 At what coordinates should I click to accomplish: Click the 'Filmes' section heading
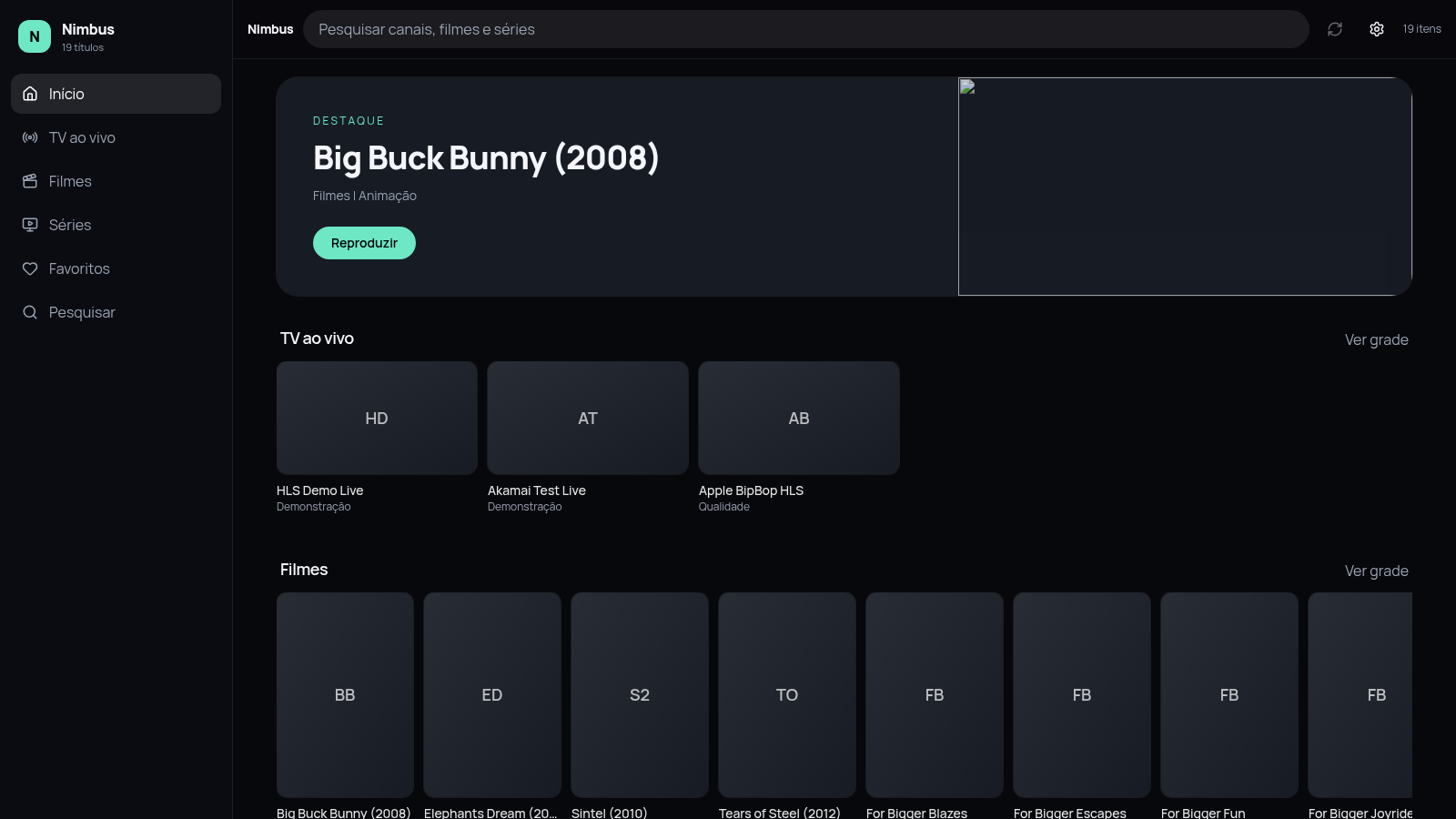click(304, 570)
